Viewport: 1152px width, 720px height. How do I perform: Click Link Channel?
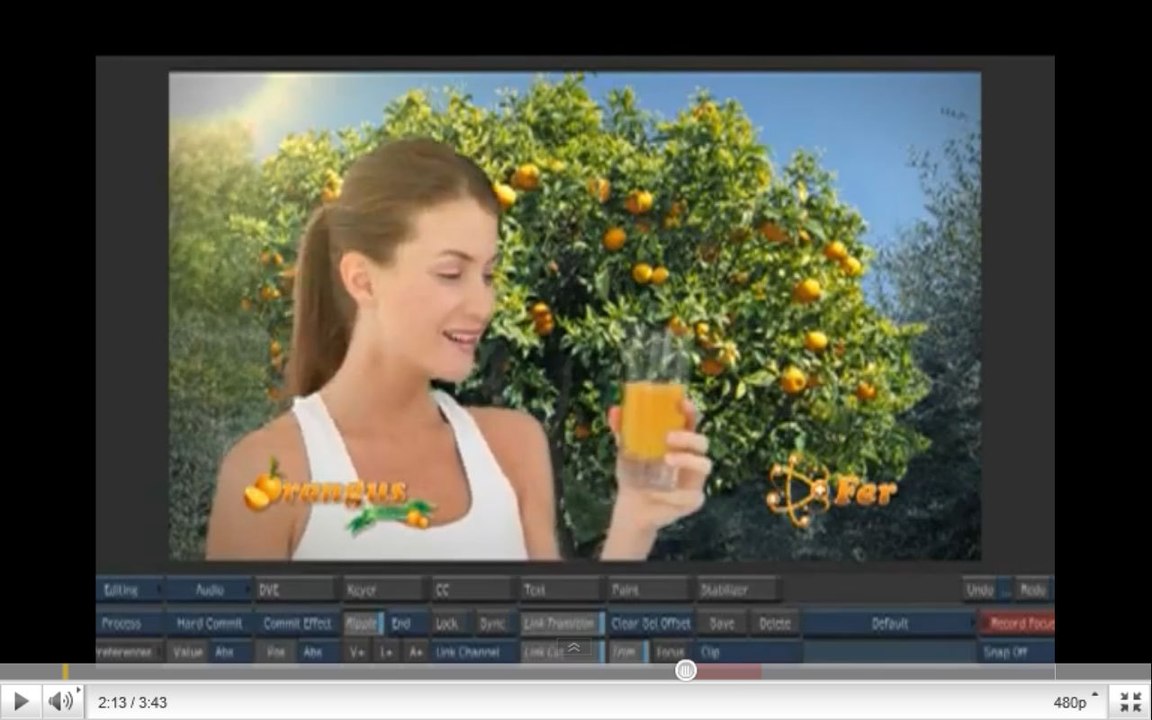[472, 652]
